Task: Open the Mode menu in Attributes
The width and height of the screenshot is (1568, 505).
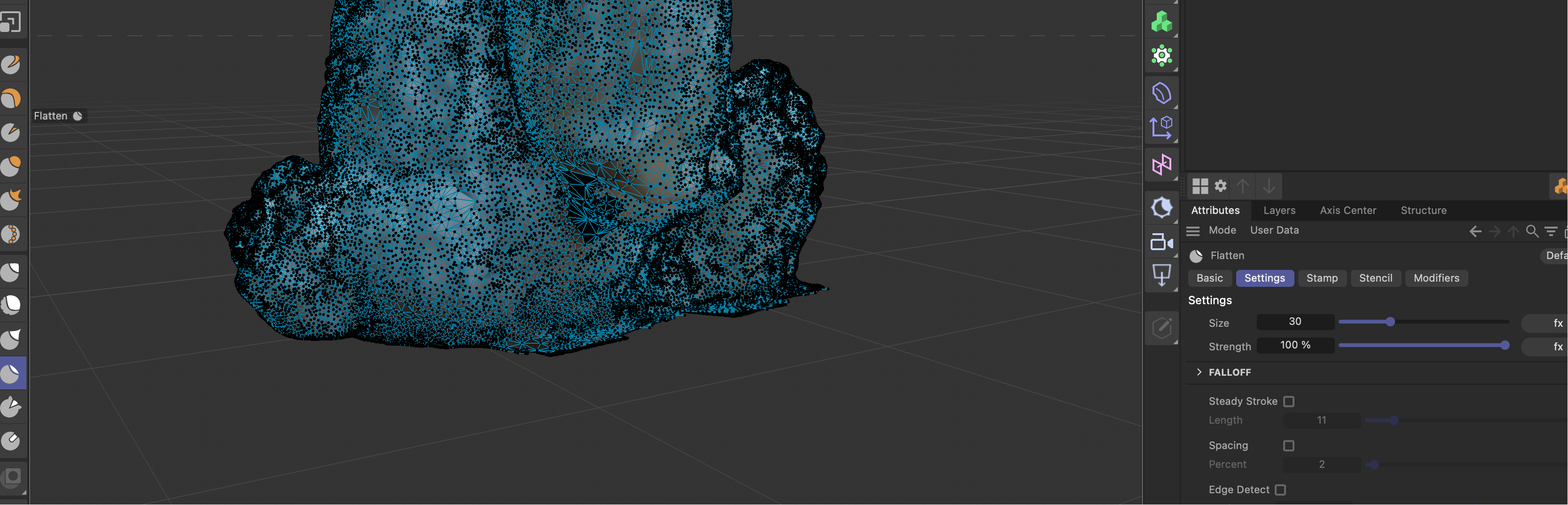Action: (x=1222, y=230)
